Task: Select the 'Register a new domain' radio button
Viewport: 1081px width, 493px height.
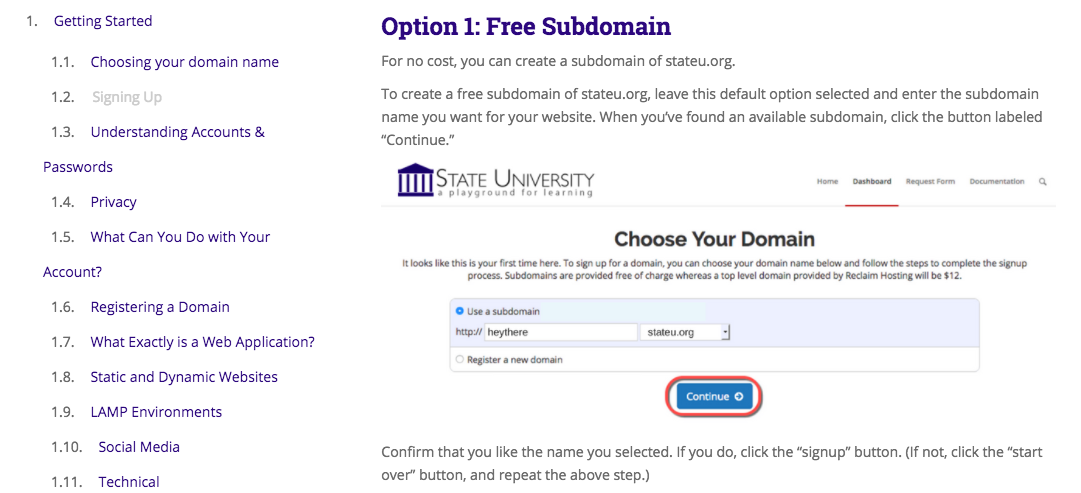Action: pos(460,360)
